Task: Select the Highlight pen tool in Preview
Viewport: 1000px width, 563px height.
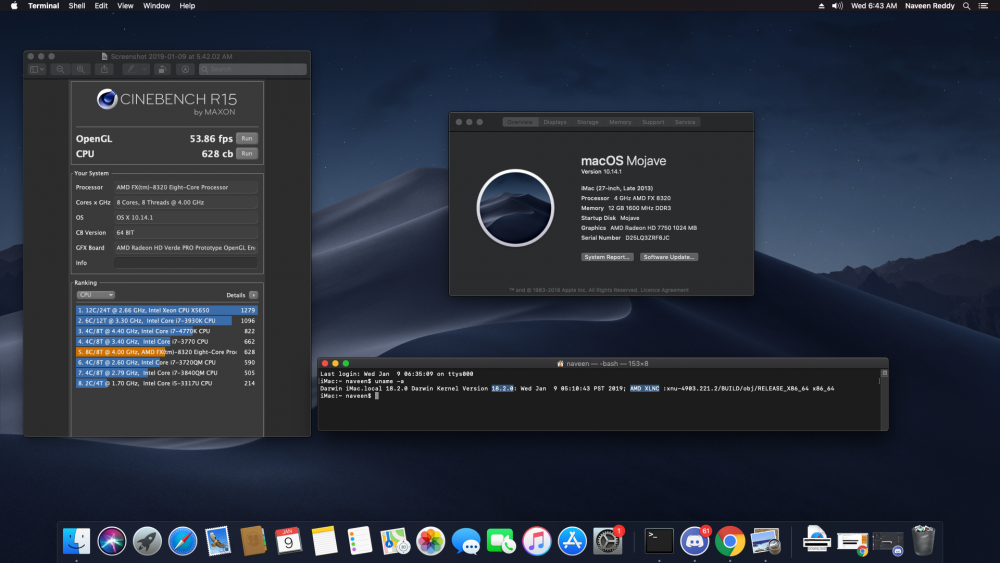Action: click(x=130, y=69)
